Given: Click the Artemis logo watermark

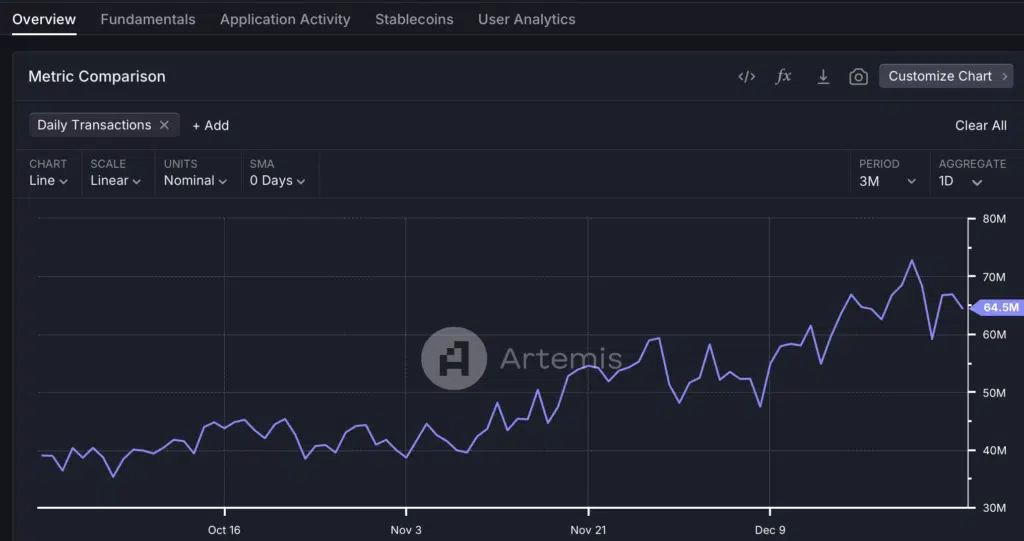Looking at the screenshot, I should click(x=454, y=358).
